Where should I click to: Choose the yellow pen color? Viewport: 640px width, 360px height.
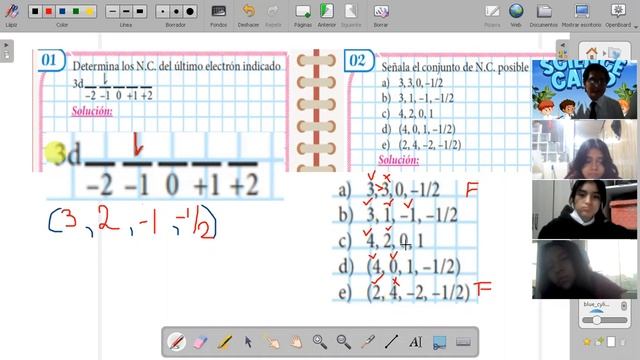click(x=89, y=11)
